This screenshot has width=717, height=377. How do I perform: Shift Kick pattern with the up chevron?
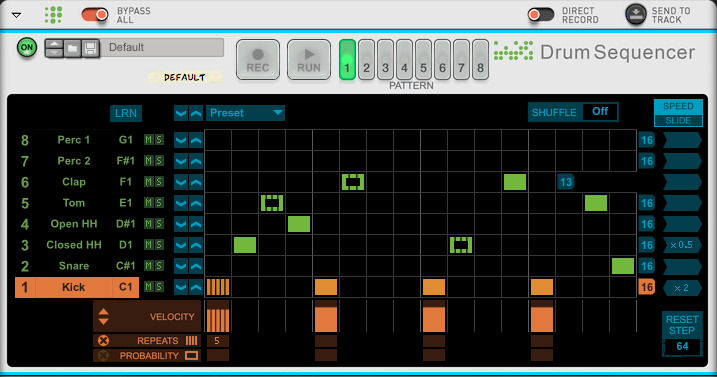196,287
